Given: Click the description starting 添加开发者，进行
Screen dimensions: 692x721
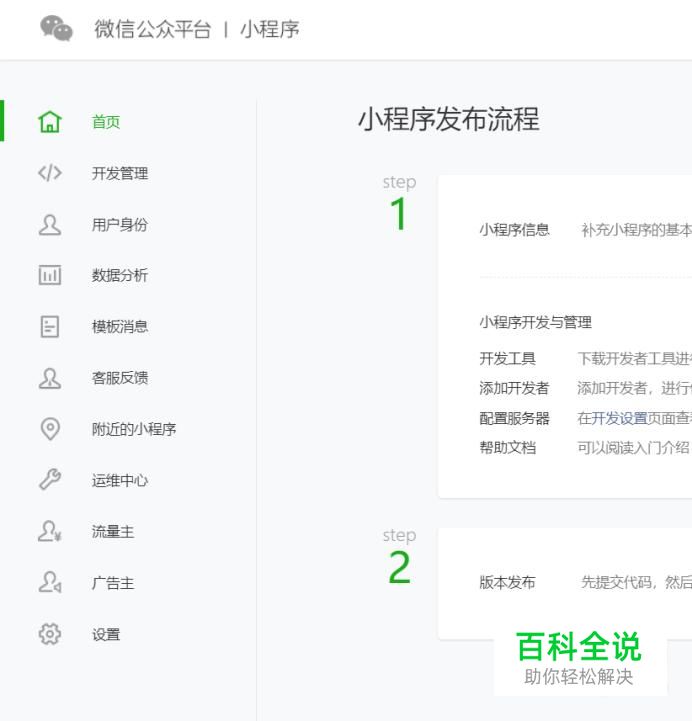Looking at the screenshot, I should (635, 388).
